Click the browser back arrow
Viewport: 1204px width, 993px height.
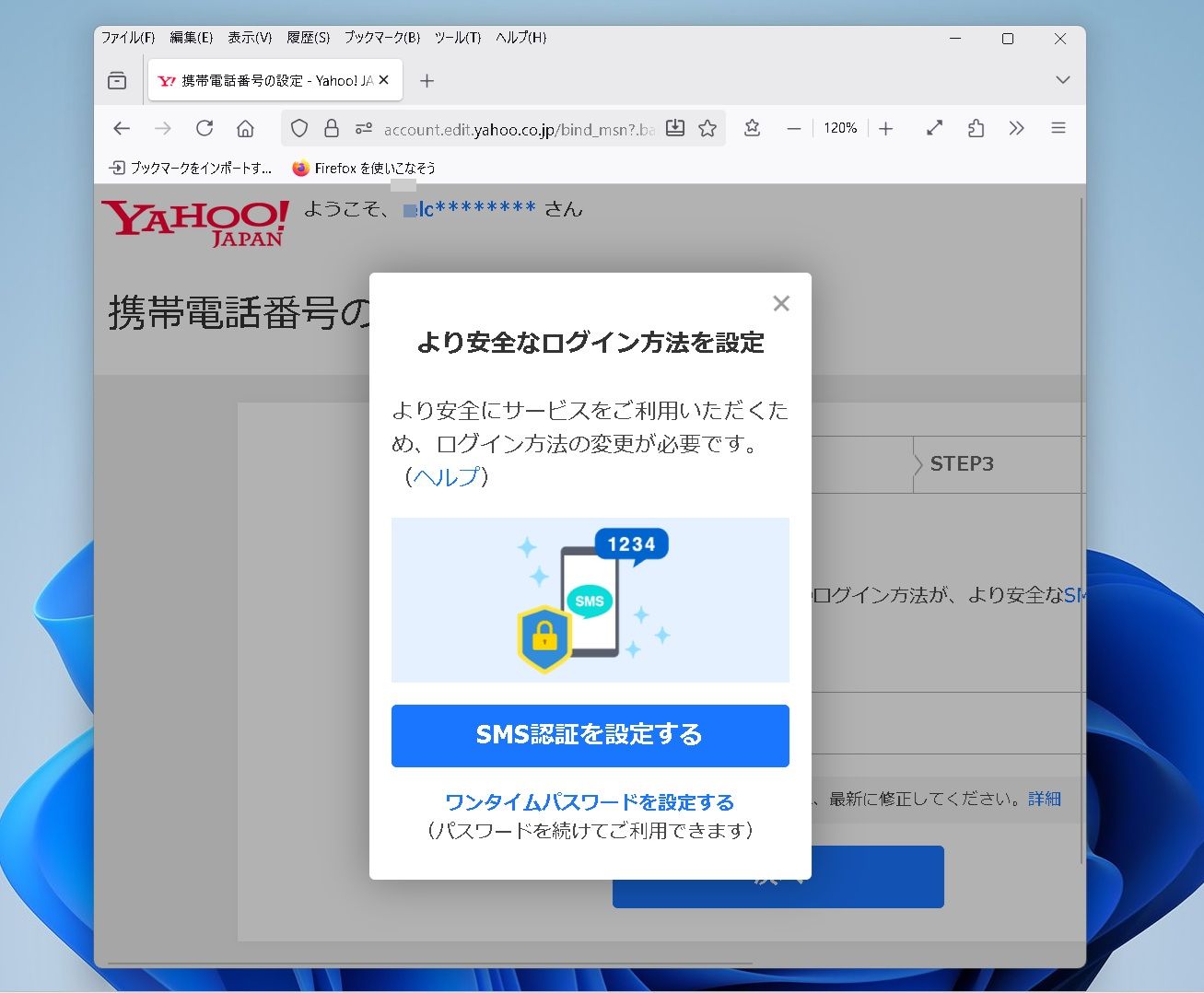[122, 129]
